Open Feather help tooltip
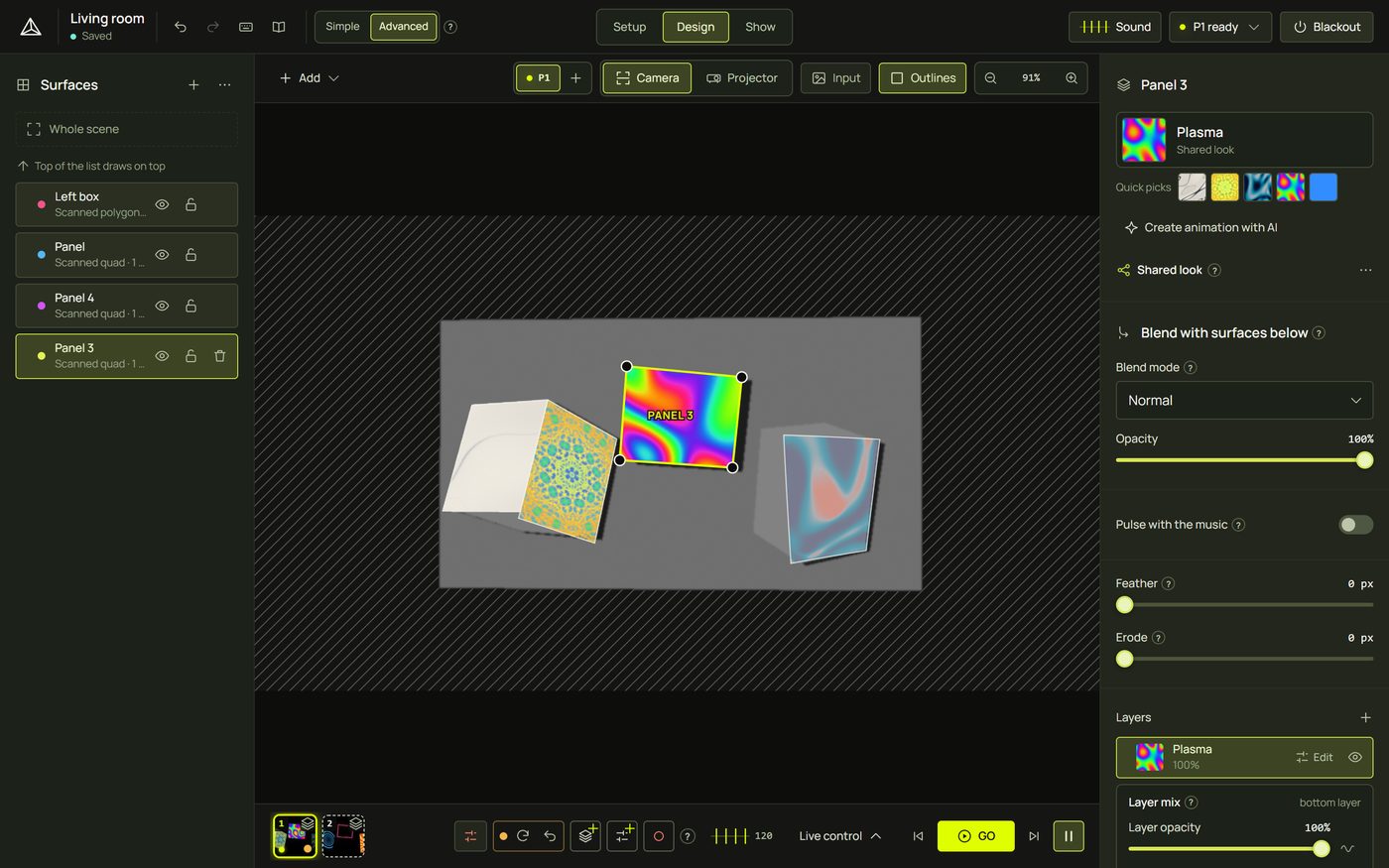 [1168, 583]
